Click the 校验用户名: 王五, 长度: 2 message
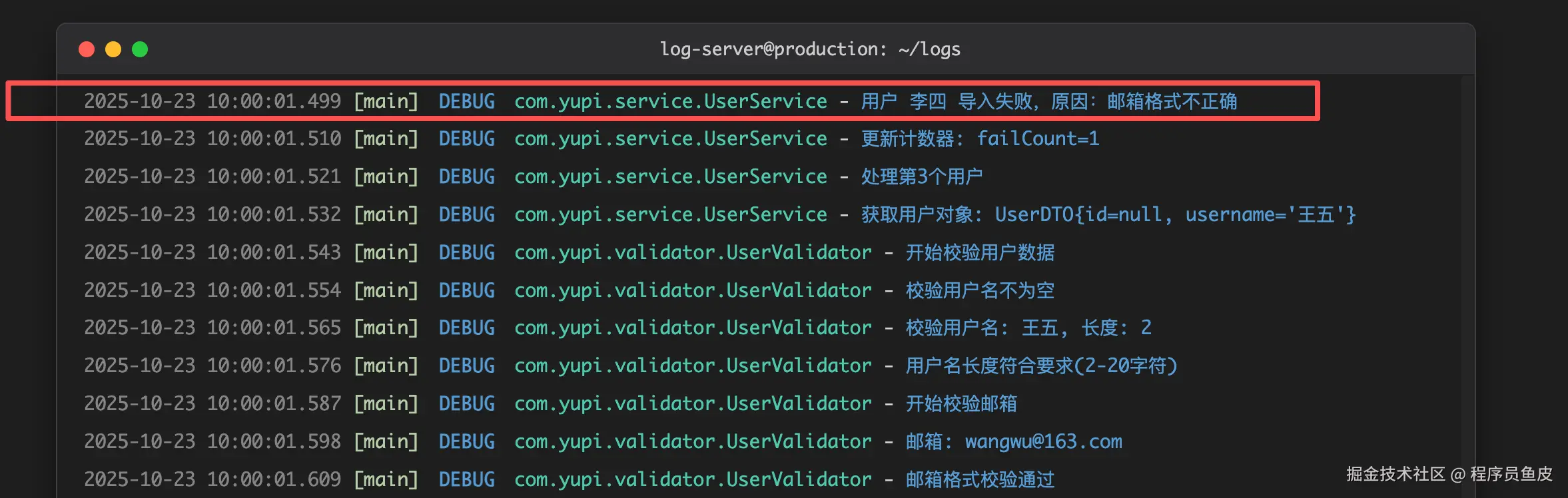The width and height of the screenshot is (1568, 498). (1028, 328)
